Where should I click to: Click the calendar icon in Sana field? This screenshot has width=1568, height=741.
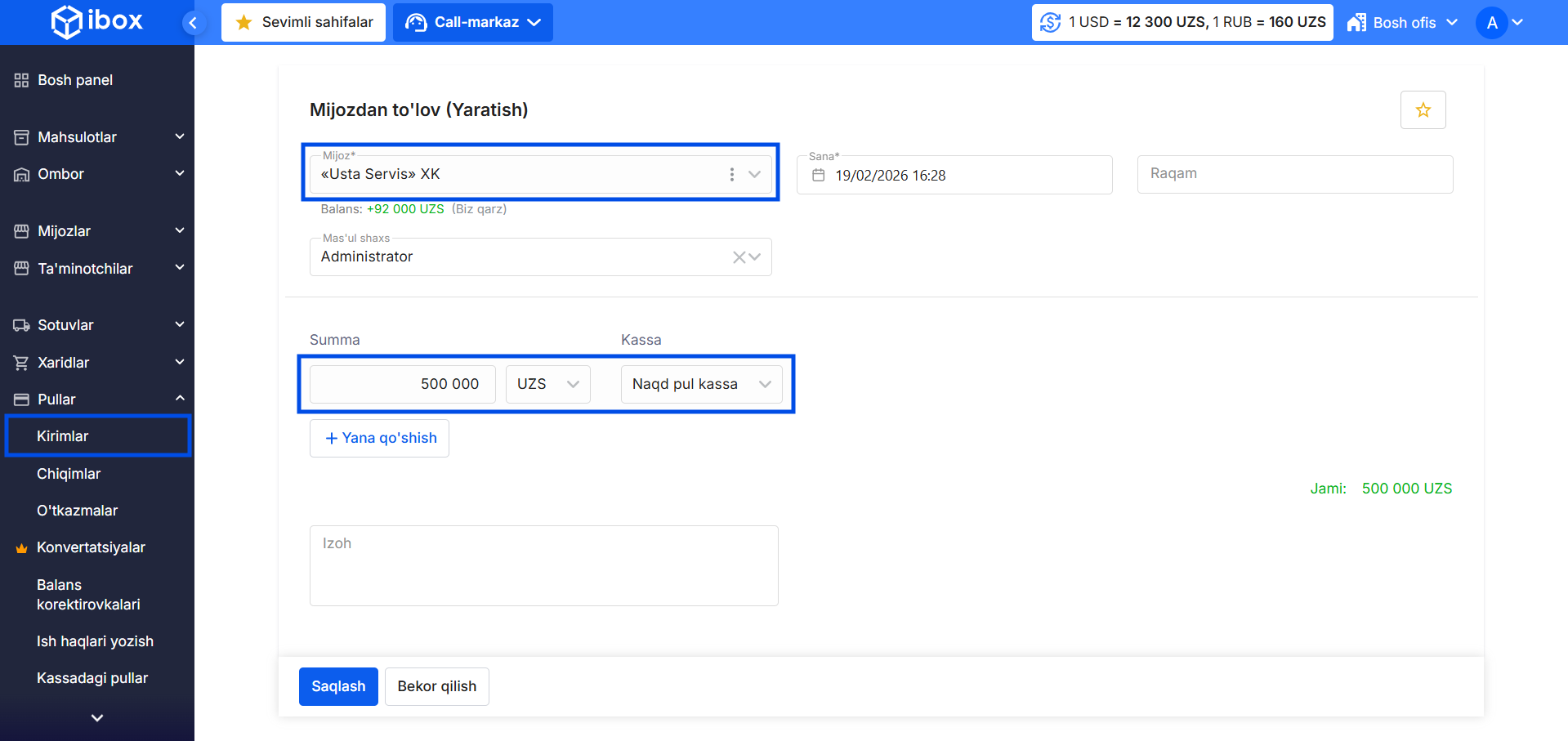pyautogui.click(x=818, y=176)
